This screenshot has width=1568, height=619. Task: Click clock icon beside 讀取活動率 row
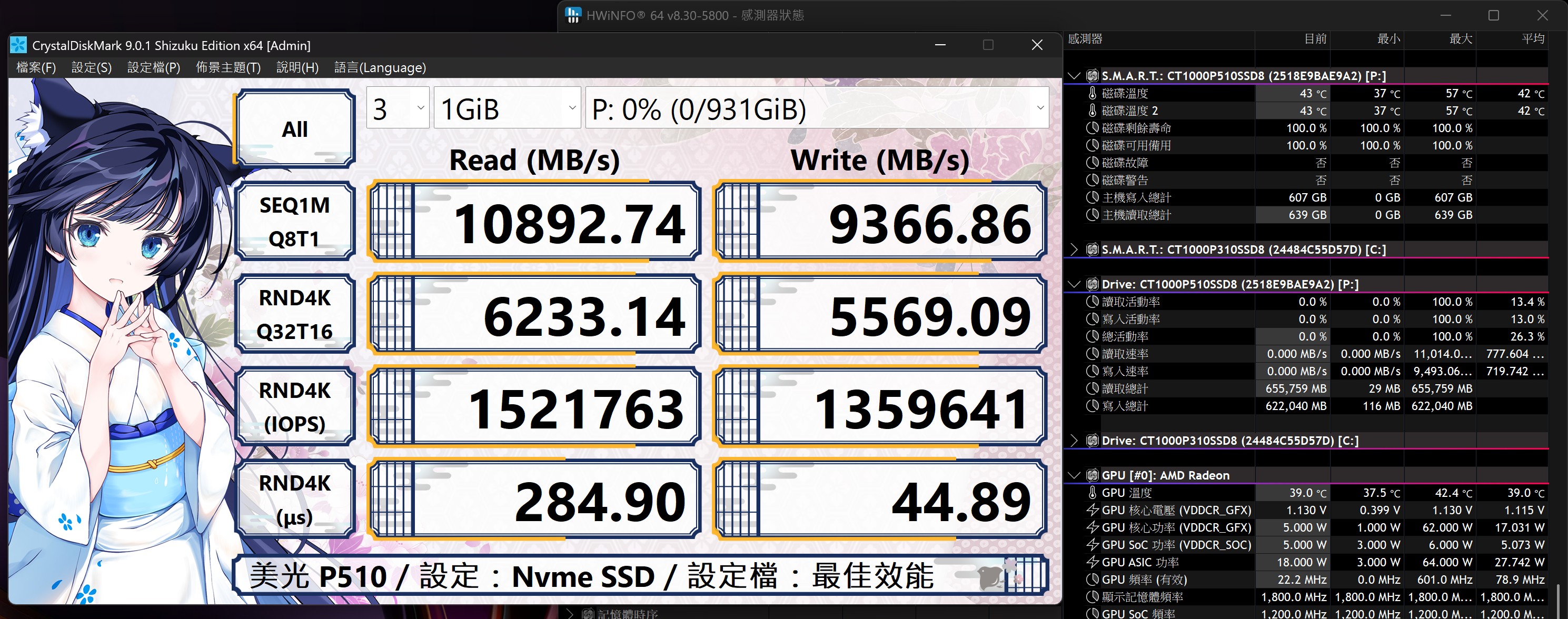[x=1092, y=302]
